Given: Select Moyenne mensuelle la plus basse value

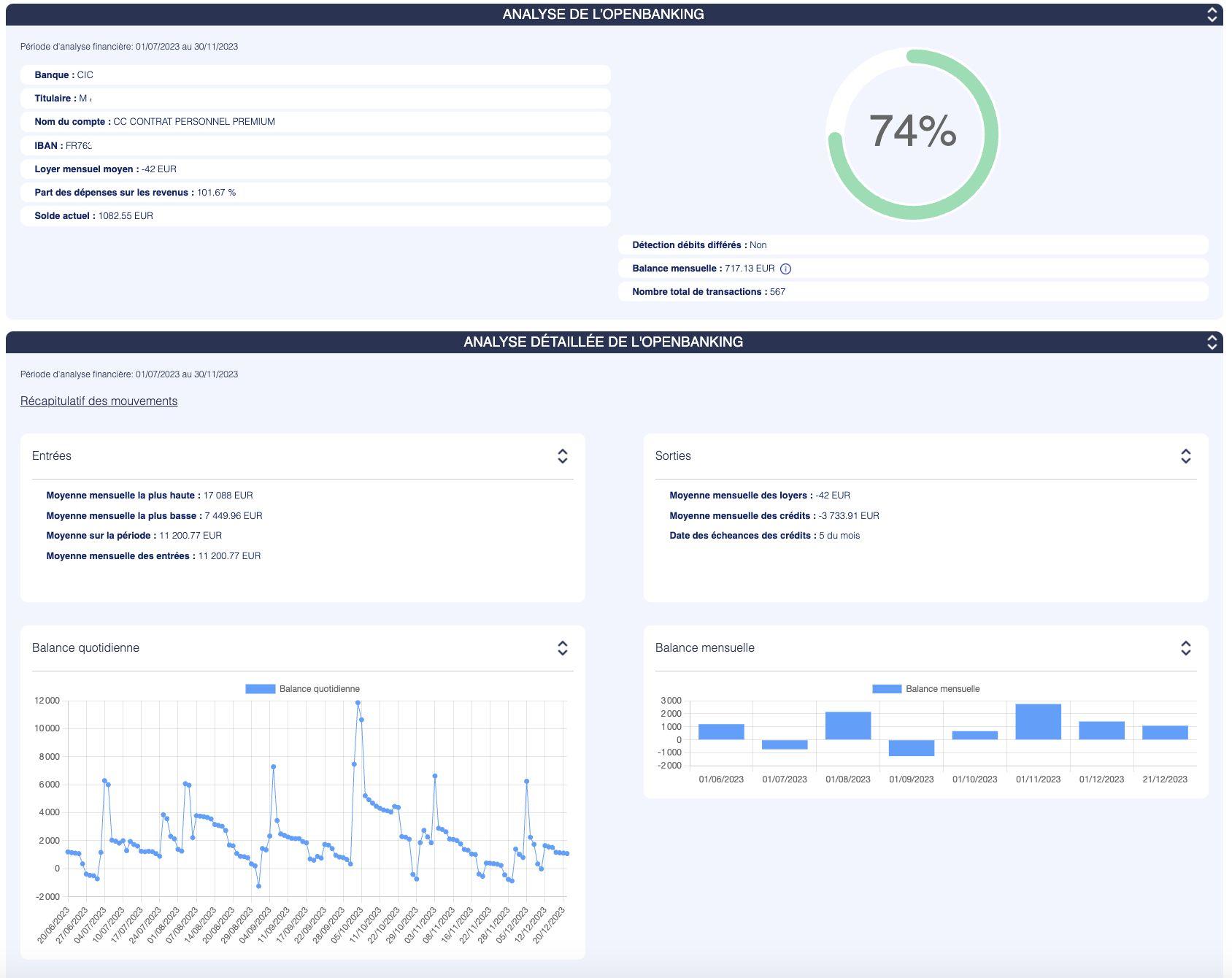Looking at the screenshot, I should point(234,516).
